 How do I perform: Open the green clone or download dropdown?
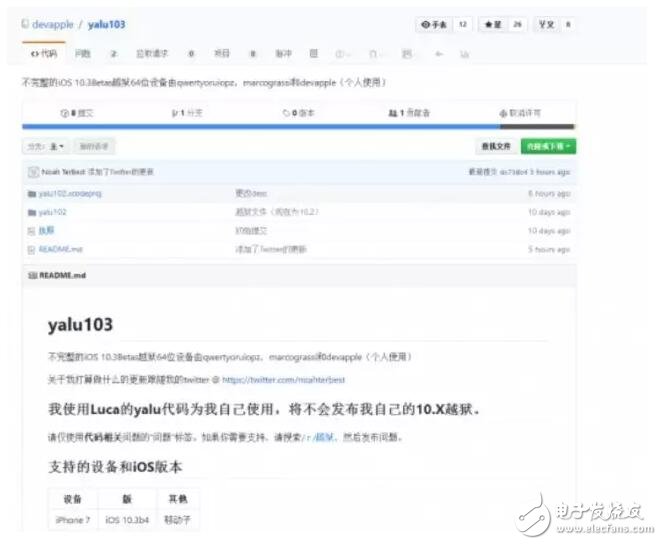(x=547, y=147)
